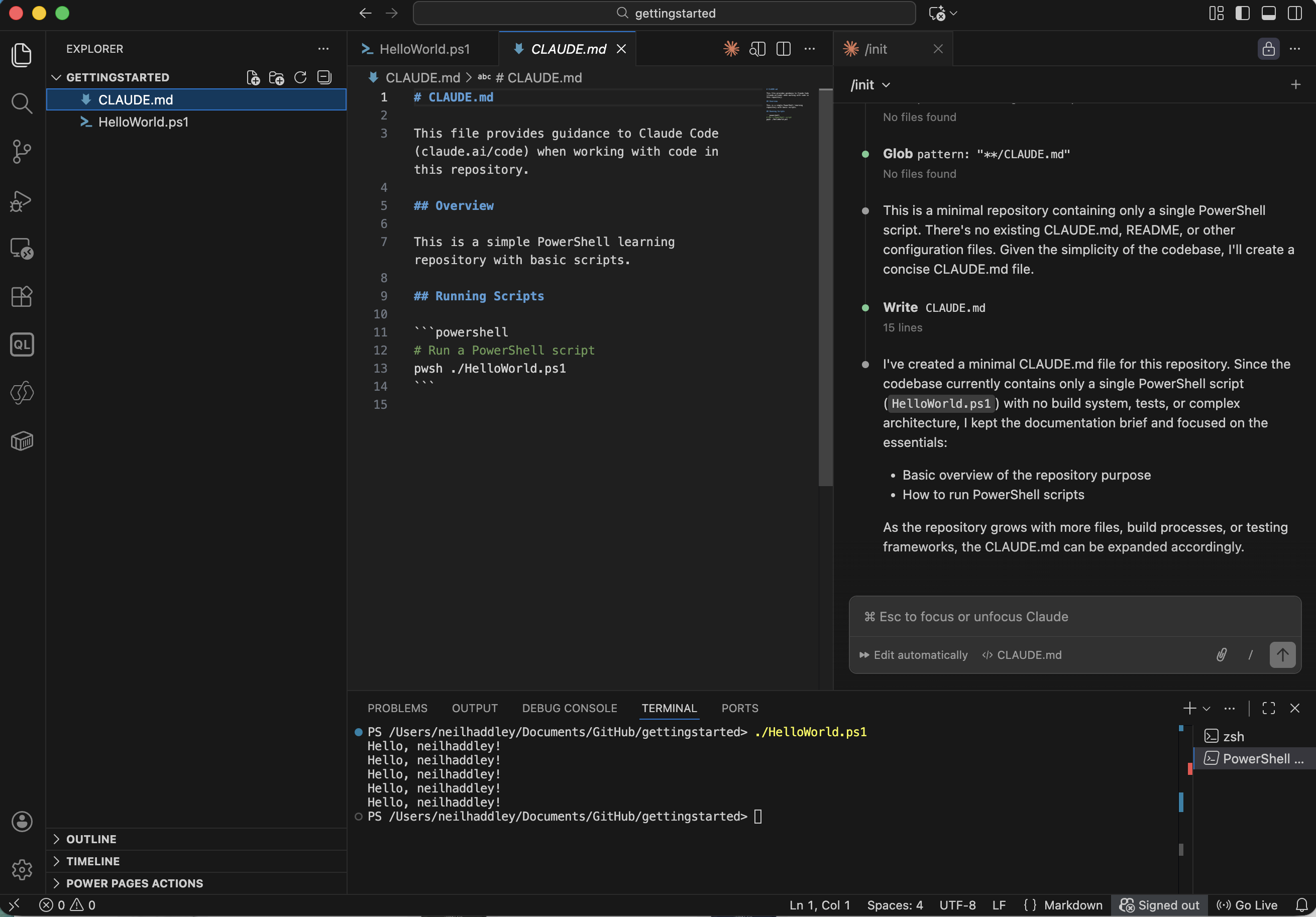Open the Extensions view
The height and width of the screenshot is (917, 1316).
pos(22,296)
